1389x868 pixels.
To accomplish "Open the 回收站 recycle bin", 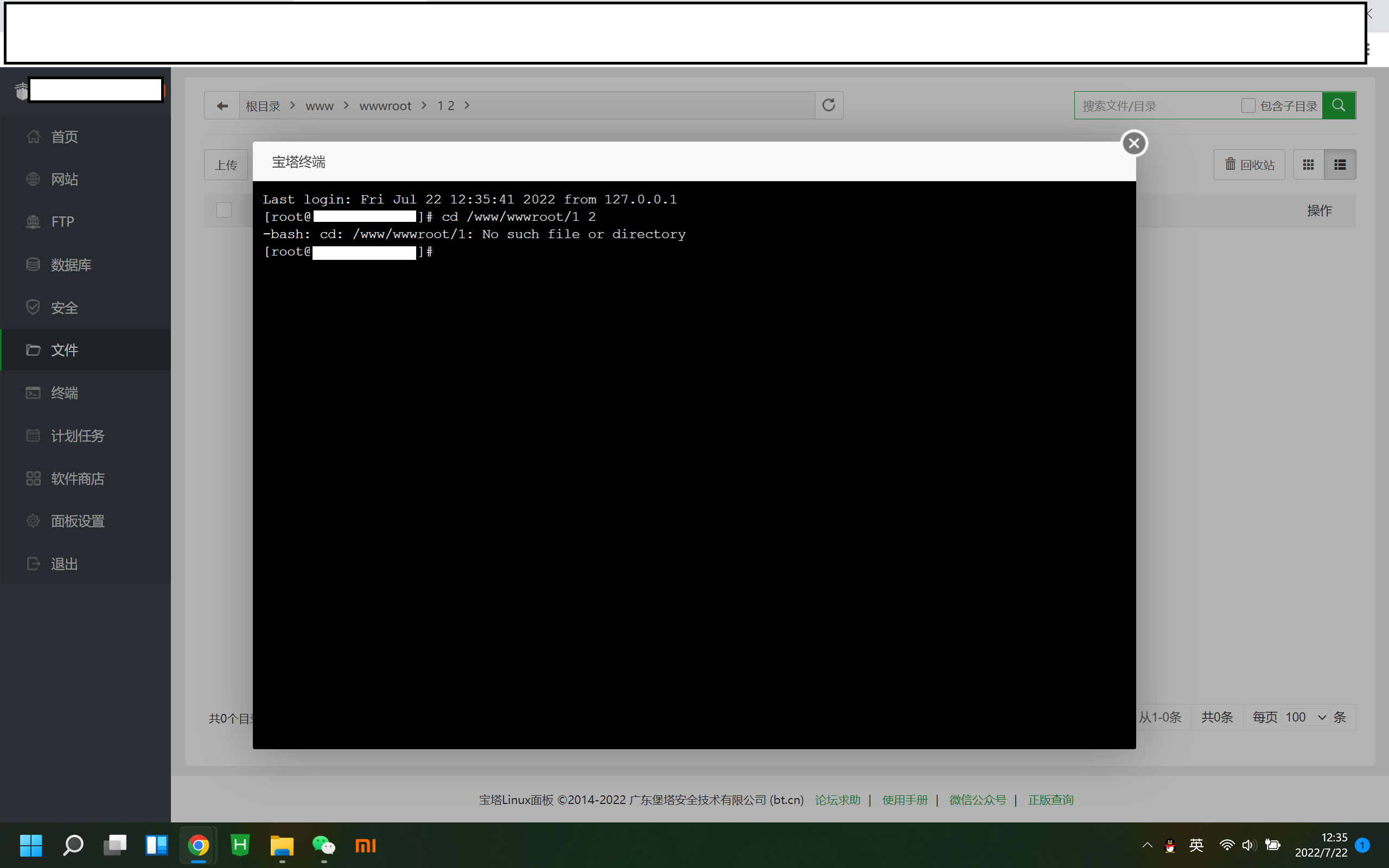I will click(1249, 165).
